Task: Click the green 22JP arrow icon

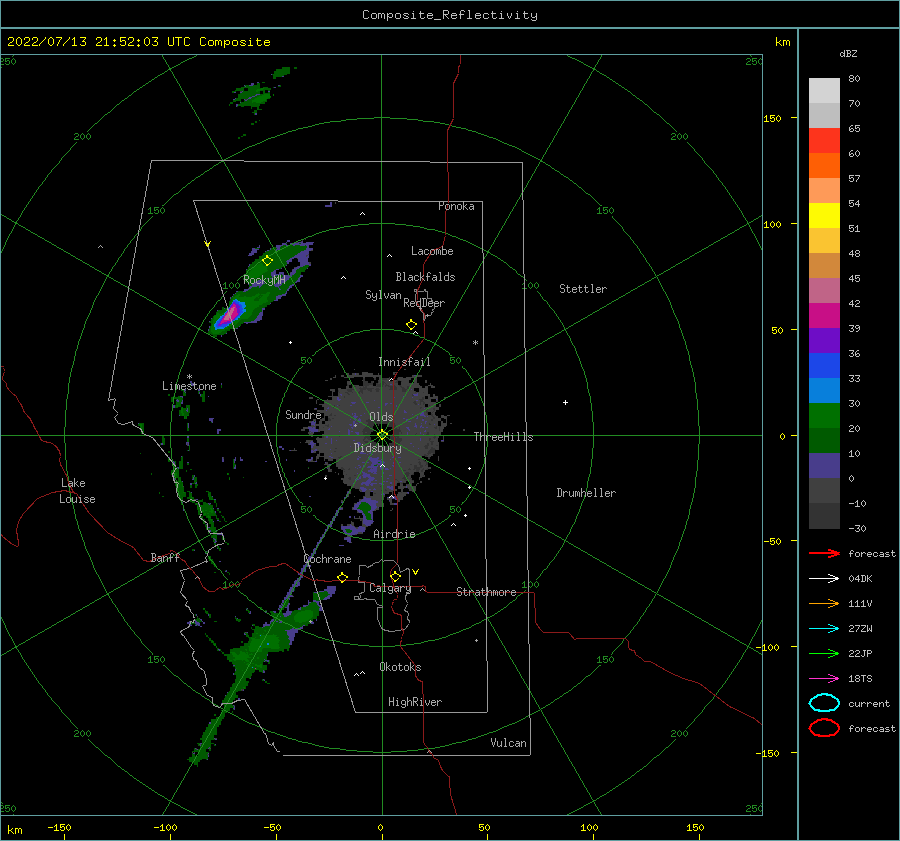Action: [824, 653]
